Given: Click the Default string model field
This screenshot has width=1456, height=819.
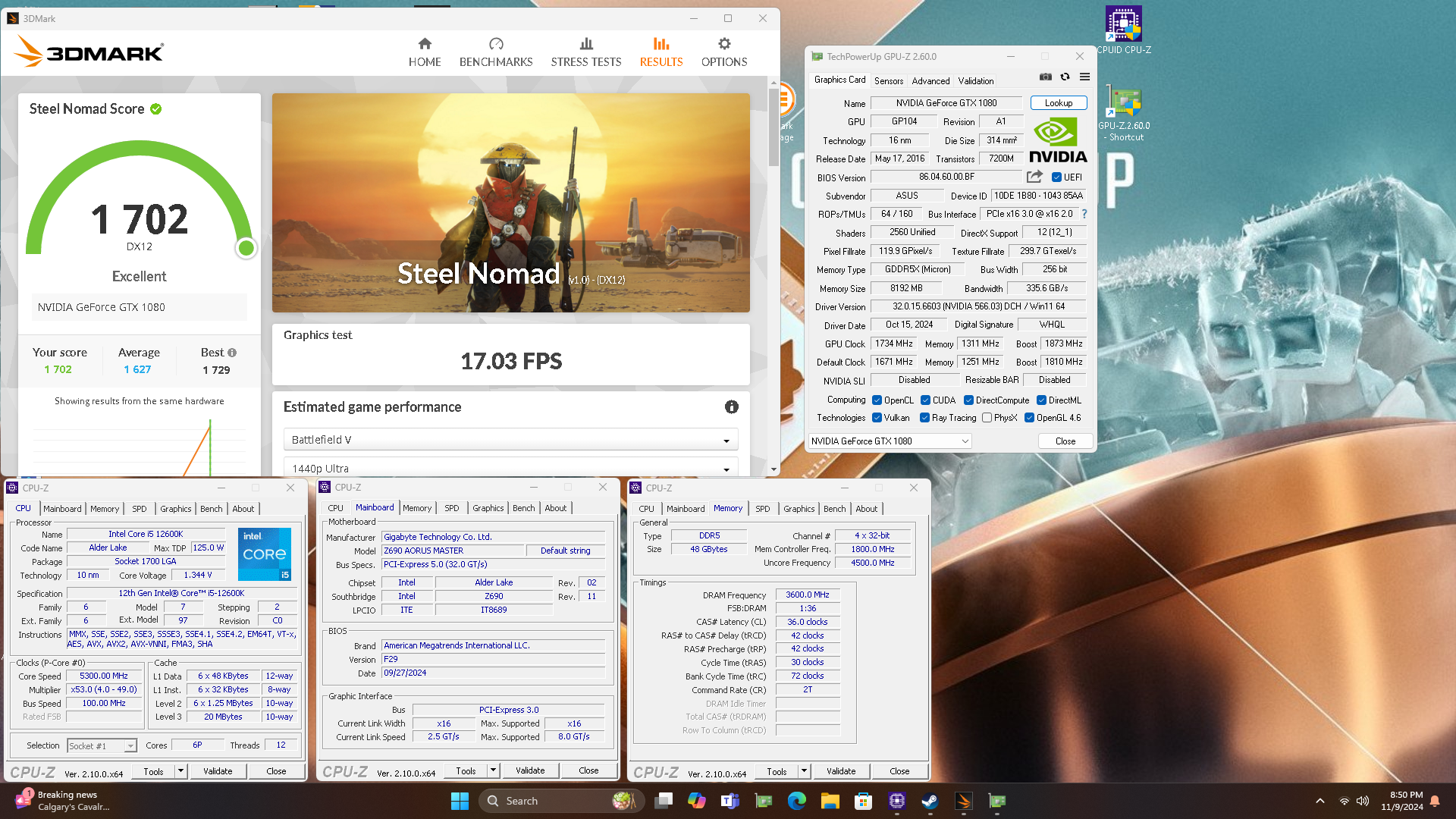Looking at the screenshot, I should point(566,551).
